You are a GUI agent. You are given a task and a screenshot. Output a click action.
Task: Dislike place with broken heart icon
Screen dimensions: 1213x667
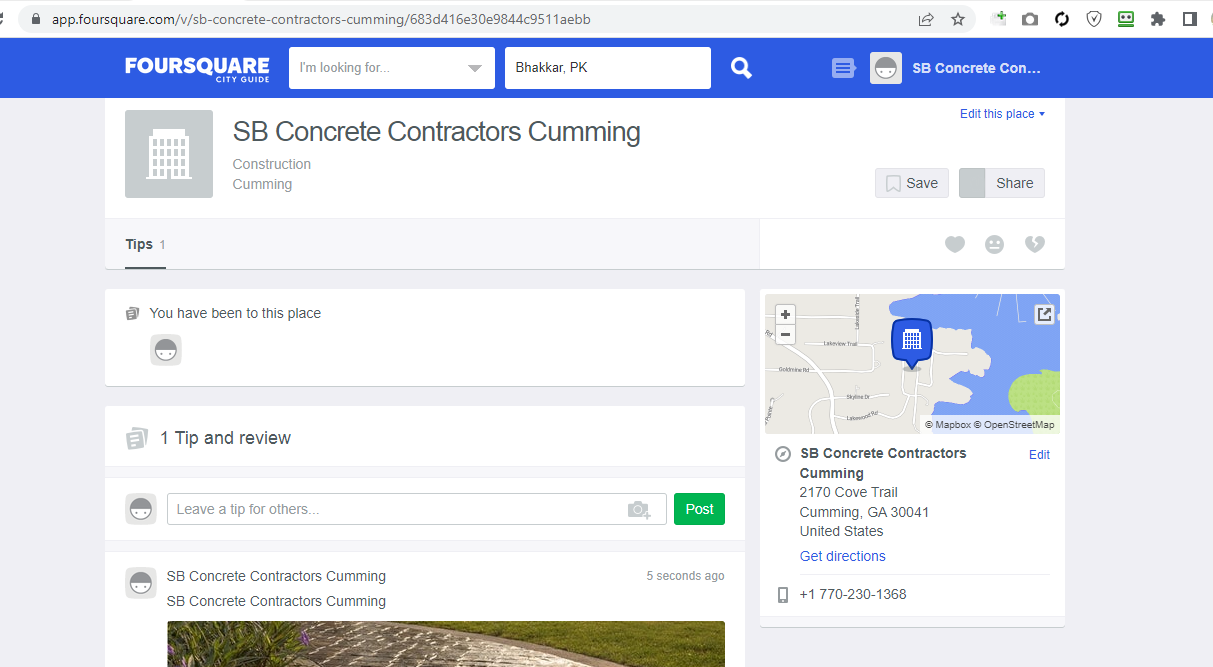(1035, 244)
